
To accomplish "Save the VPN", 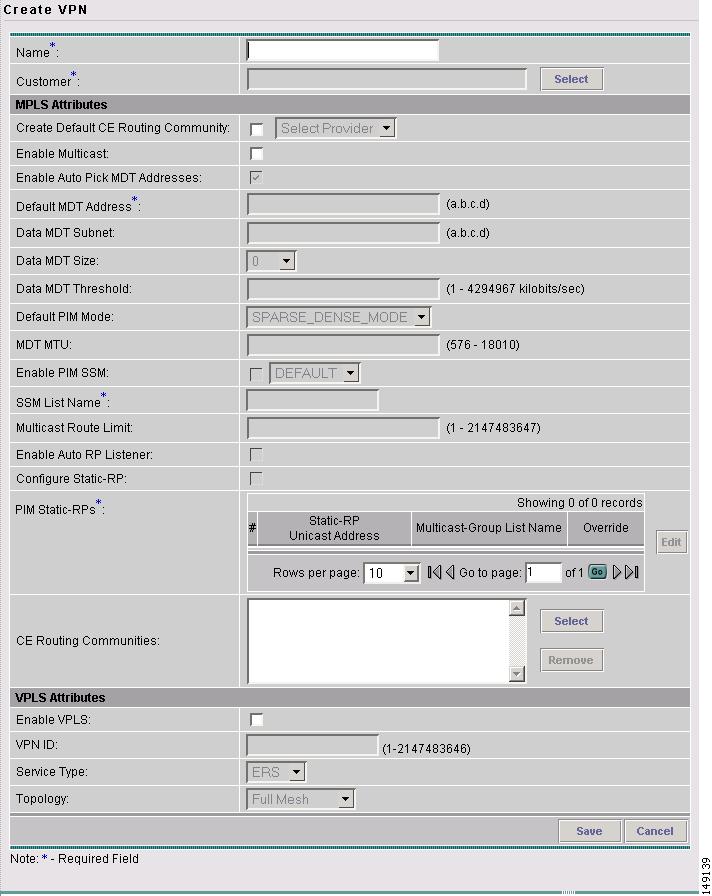I will tap(589, 831).
